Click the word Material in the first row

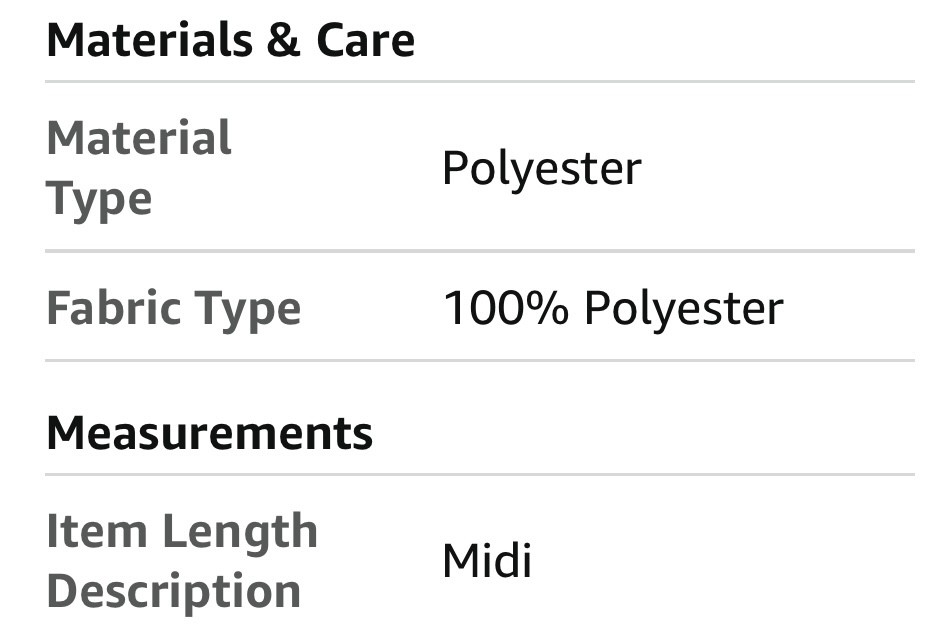pos(139,138)
